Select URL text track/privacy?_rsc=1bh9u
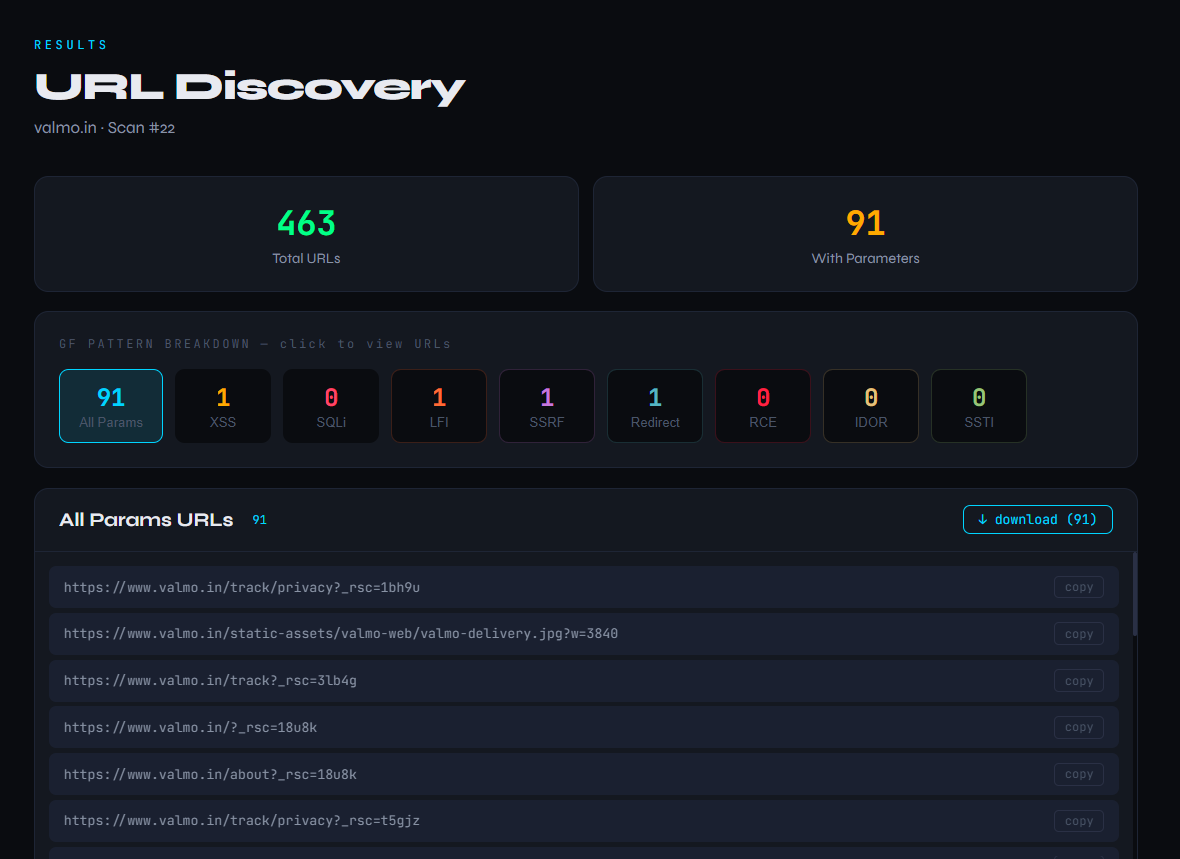 (x=242, y=587)
